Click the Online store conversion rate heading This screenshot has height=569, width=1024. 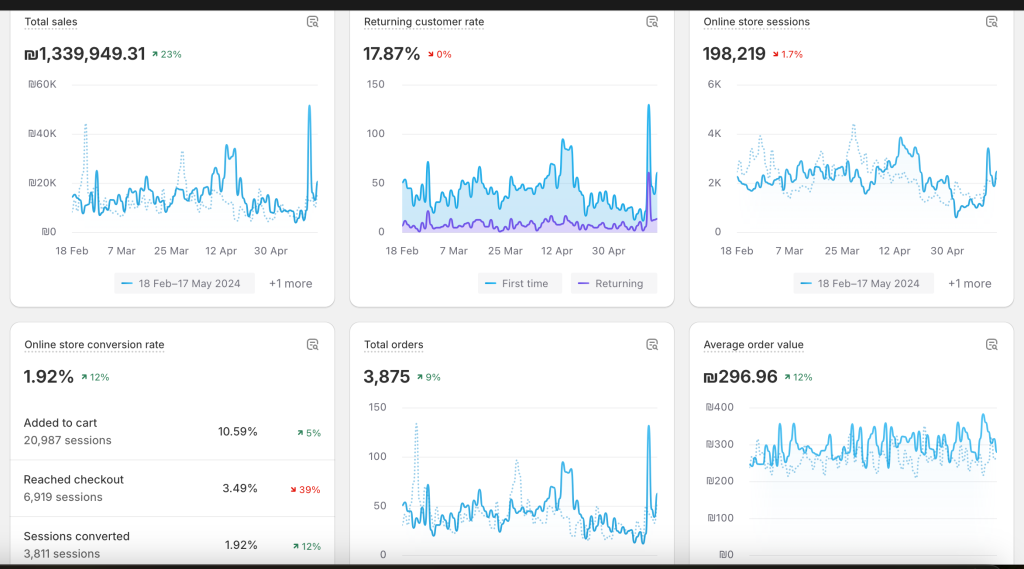(x=94, y=345)
